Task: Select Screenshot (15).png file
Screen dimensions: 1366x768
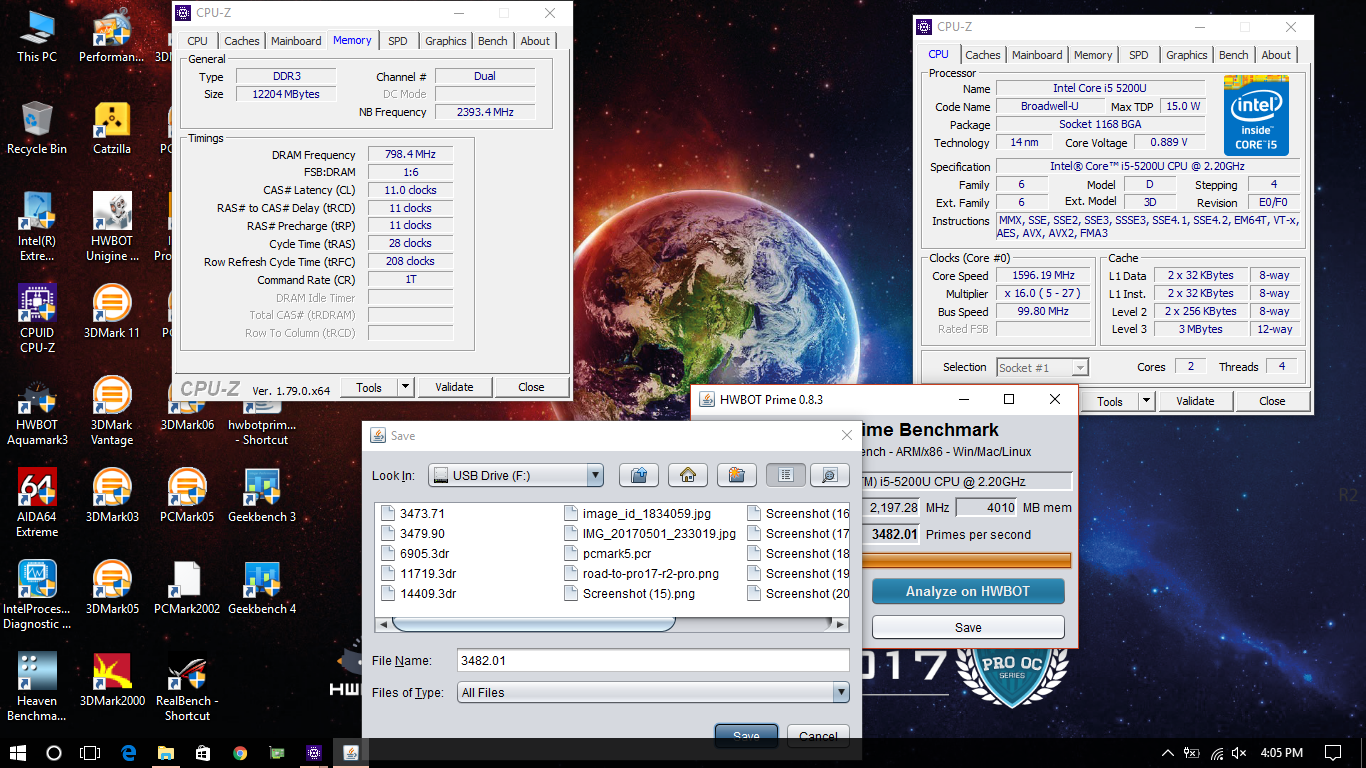Action: 630,594
